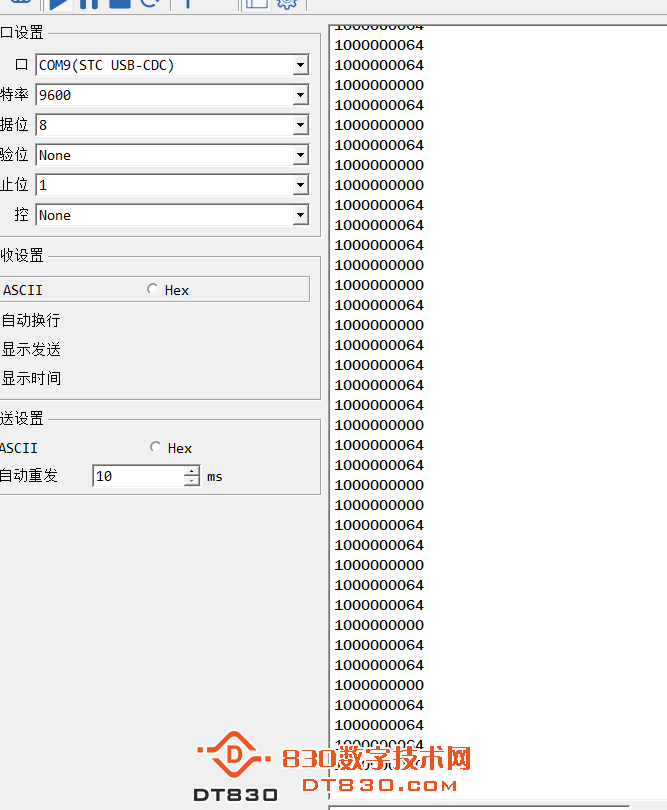This screenshot has width=667, height=810.
Task: Toggle the 显示时间 show-time option
Action: click(31, 378)
